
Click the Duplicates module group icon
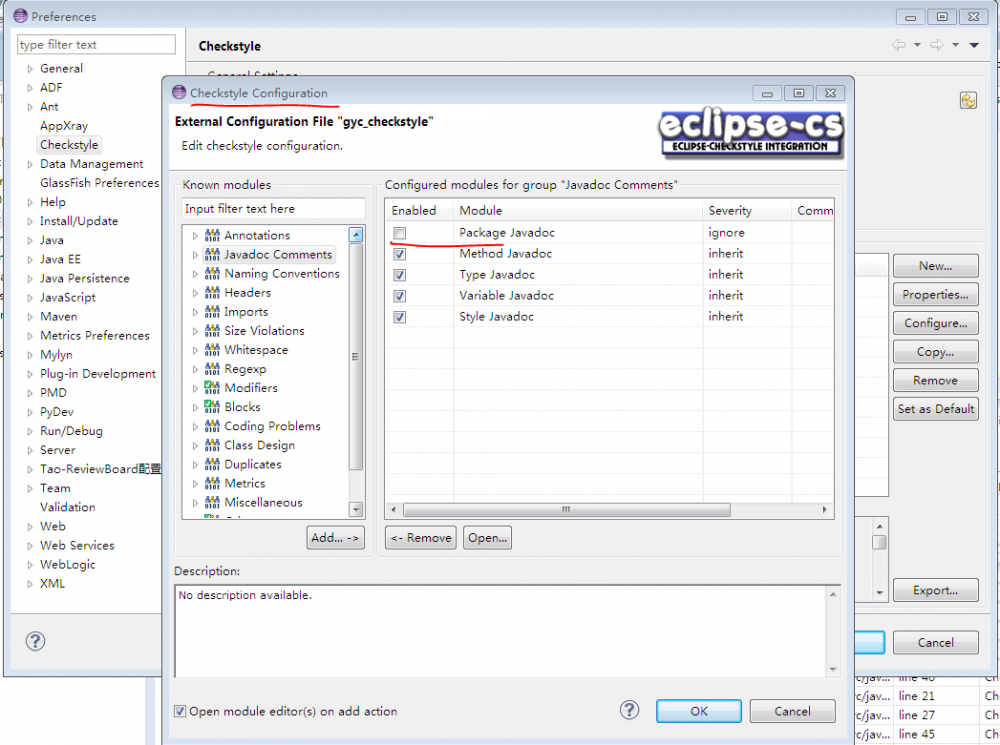(x=212, y=464)
